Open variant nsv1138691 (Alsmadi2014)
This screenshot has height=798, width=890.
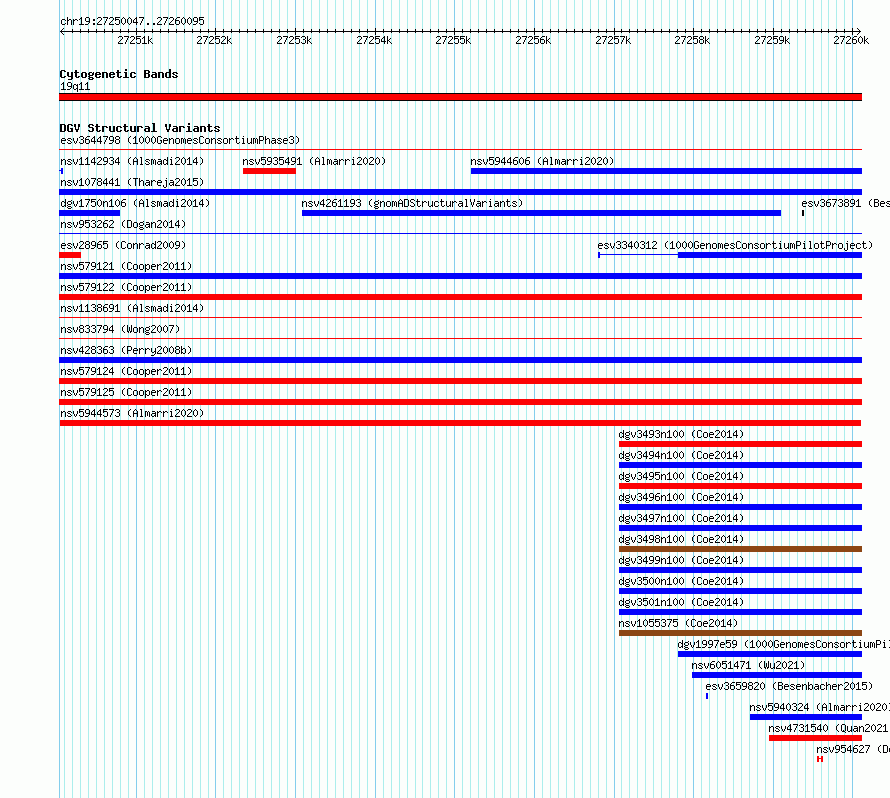[132, 308]
